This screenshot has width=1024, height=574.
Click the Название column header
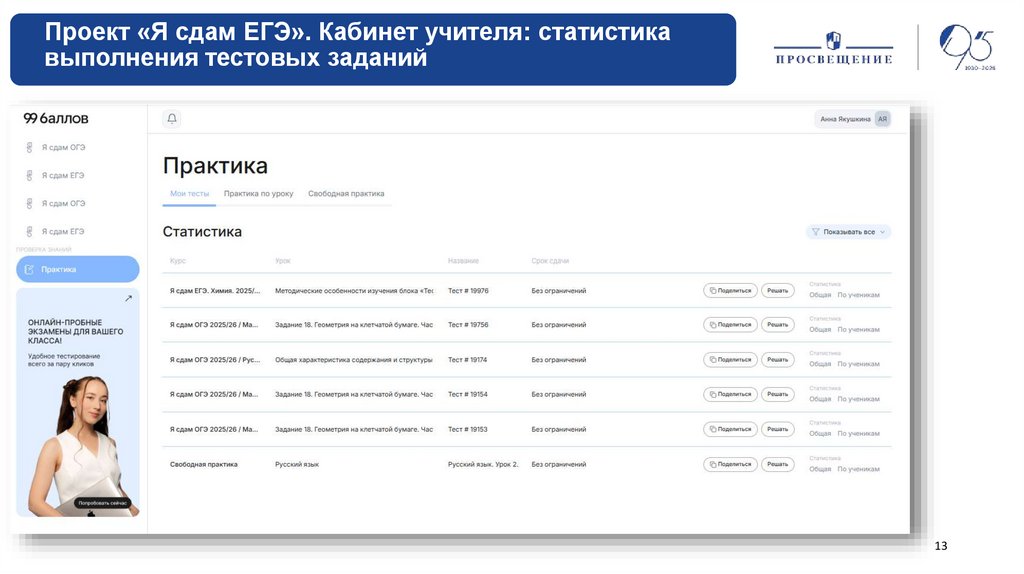click(463, 261)
